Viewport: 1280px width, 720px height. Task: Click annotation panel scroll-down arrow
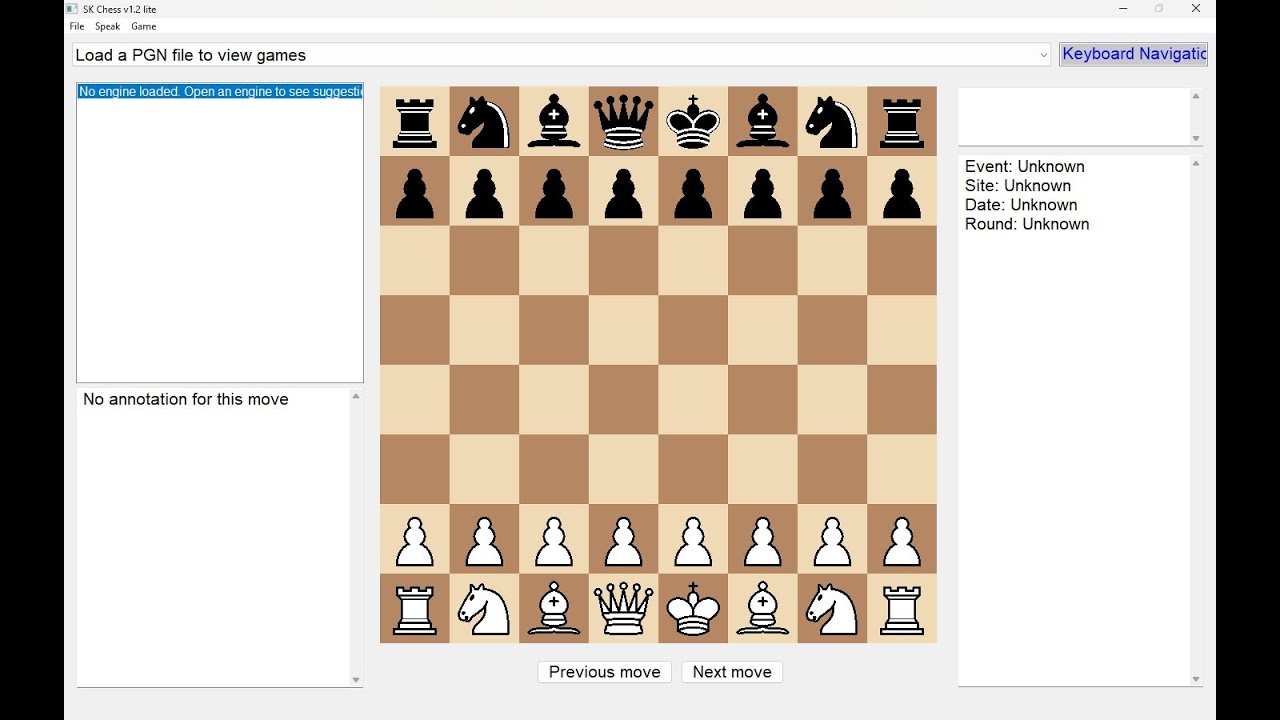356,680
